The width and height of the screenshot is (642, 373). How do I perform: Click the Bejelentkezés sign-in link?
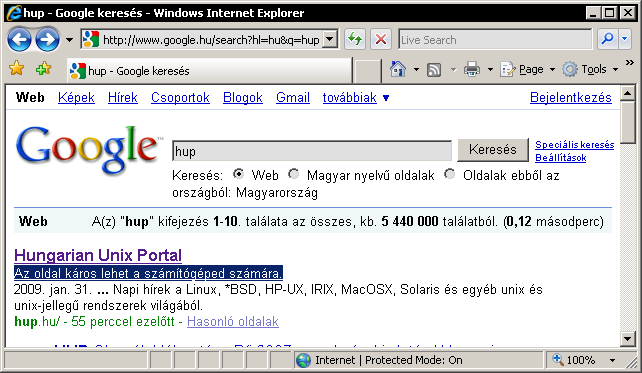571,97
